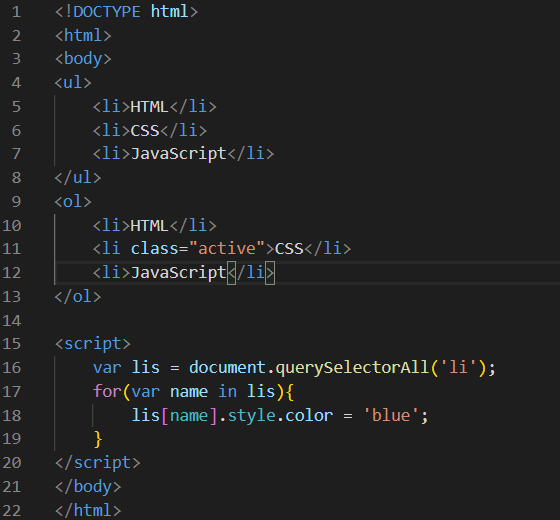Click the closing </script> tag
The height and width of the screenshot is (520, 560).
click(98, 463)
